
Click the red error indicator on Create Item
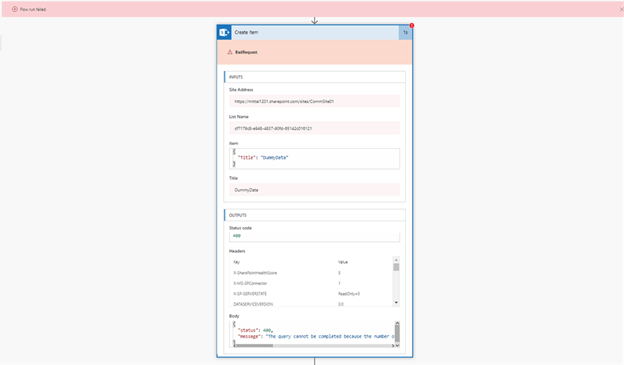(411, 25)
